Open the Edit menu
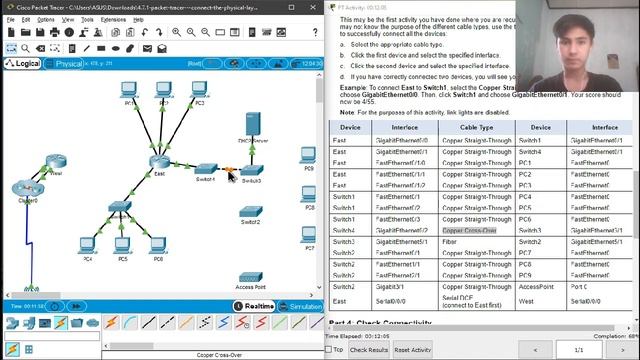The height and width of the screenshot is (360, 640). [26, 20]
